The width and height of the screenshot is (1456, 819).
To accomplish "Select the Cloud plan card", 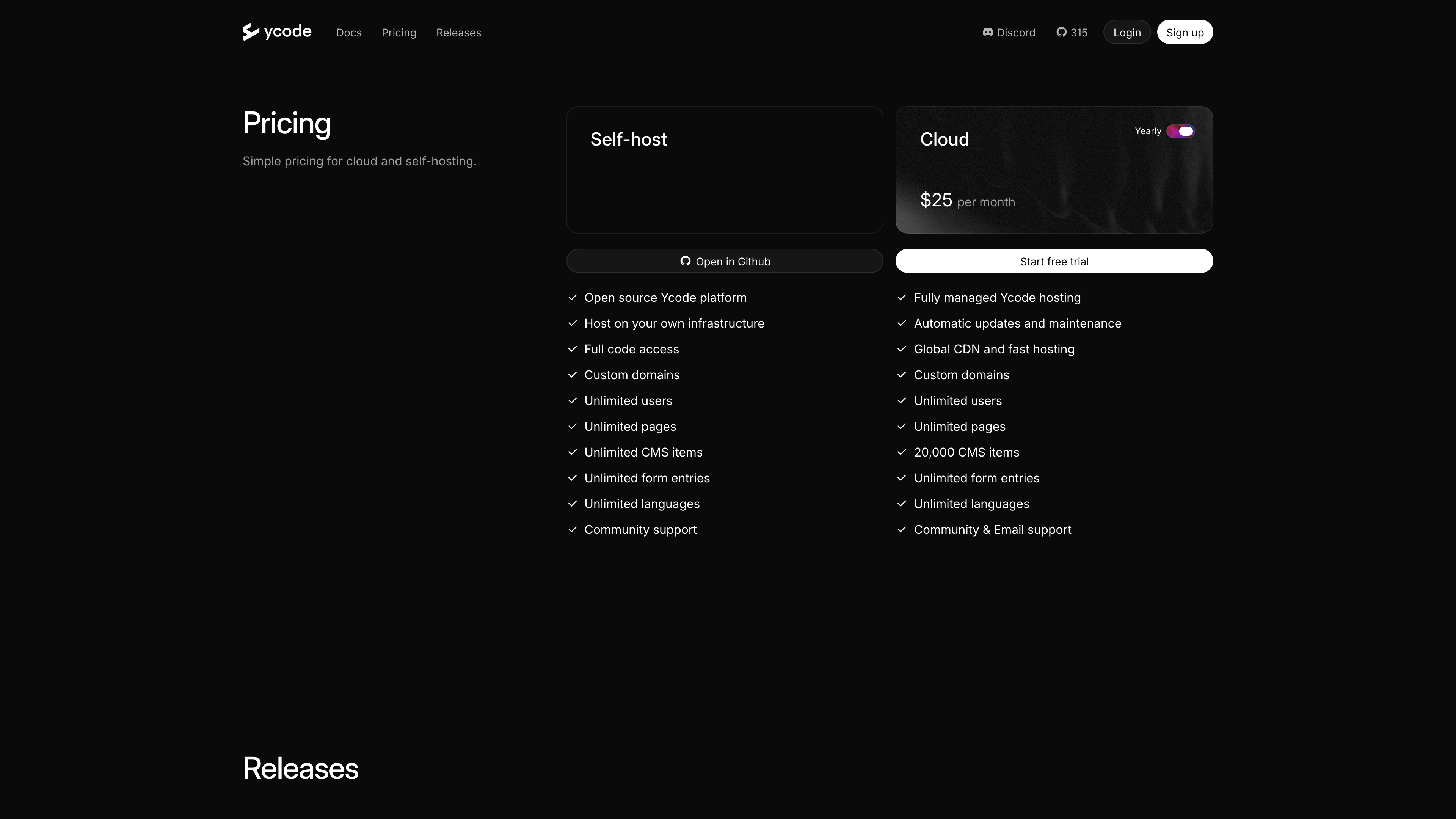I will 1054,169.
